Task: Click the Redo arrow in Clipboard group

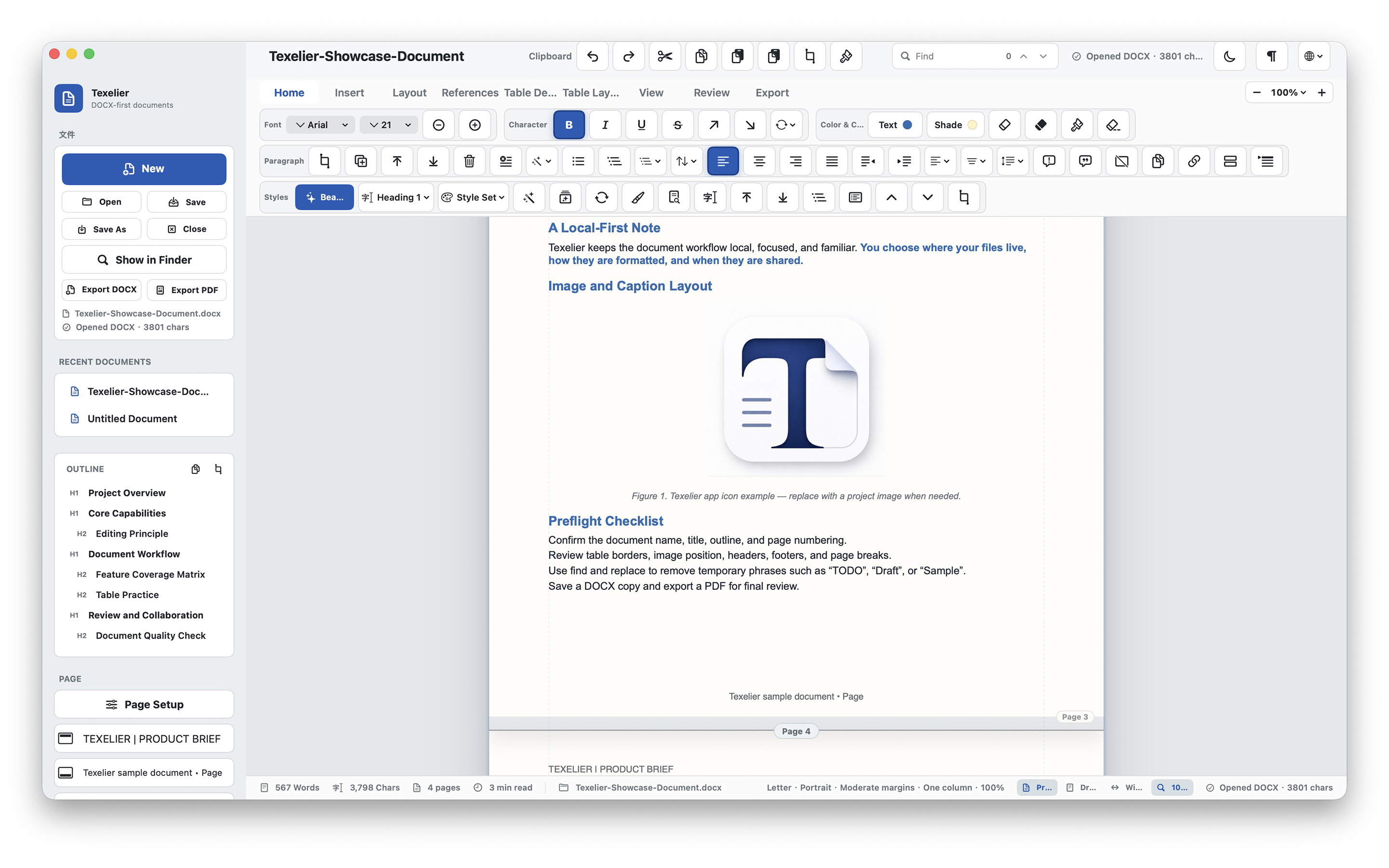Action: (x=628, y=56)
